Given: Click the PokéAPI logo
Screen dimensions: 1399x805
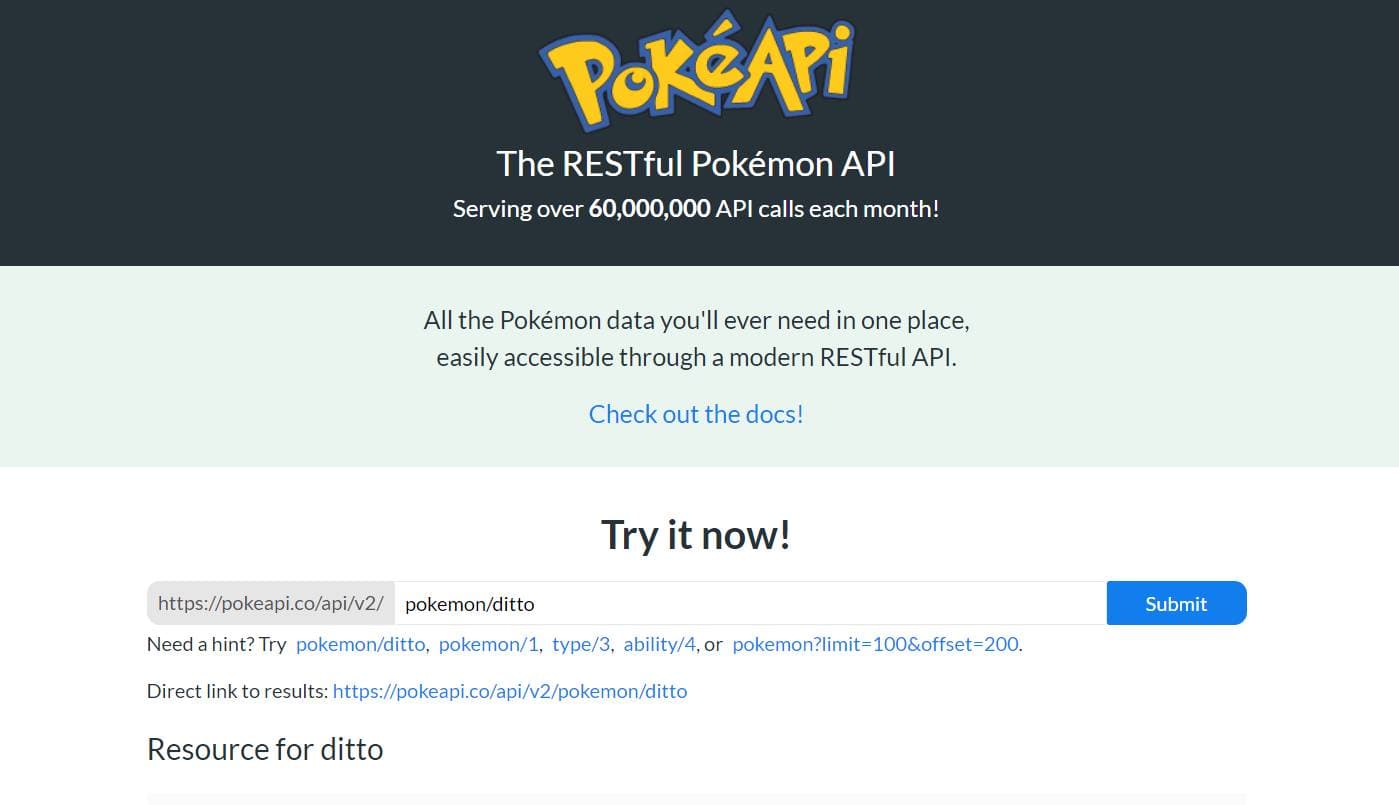Looking at the screenshot, I should pyautogui.click(x=696, y=69).
